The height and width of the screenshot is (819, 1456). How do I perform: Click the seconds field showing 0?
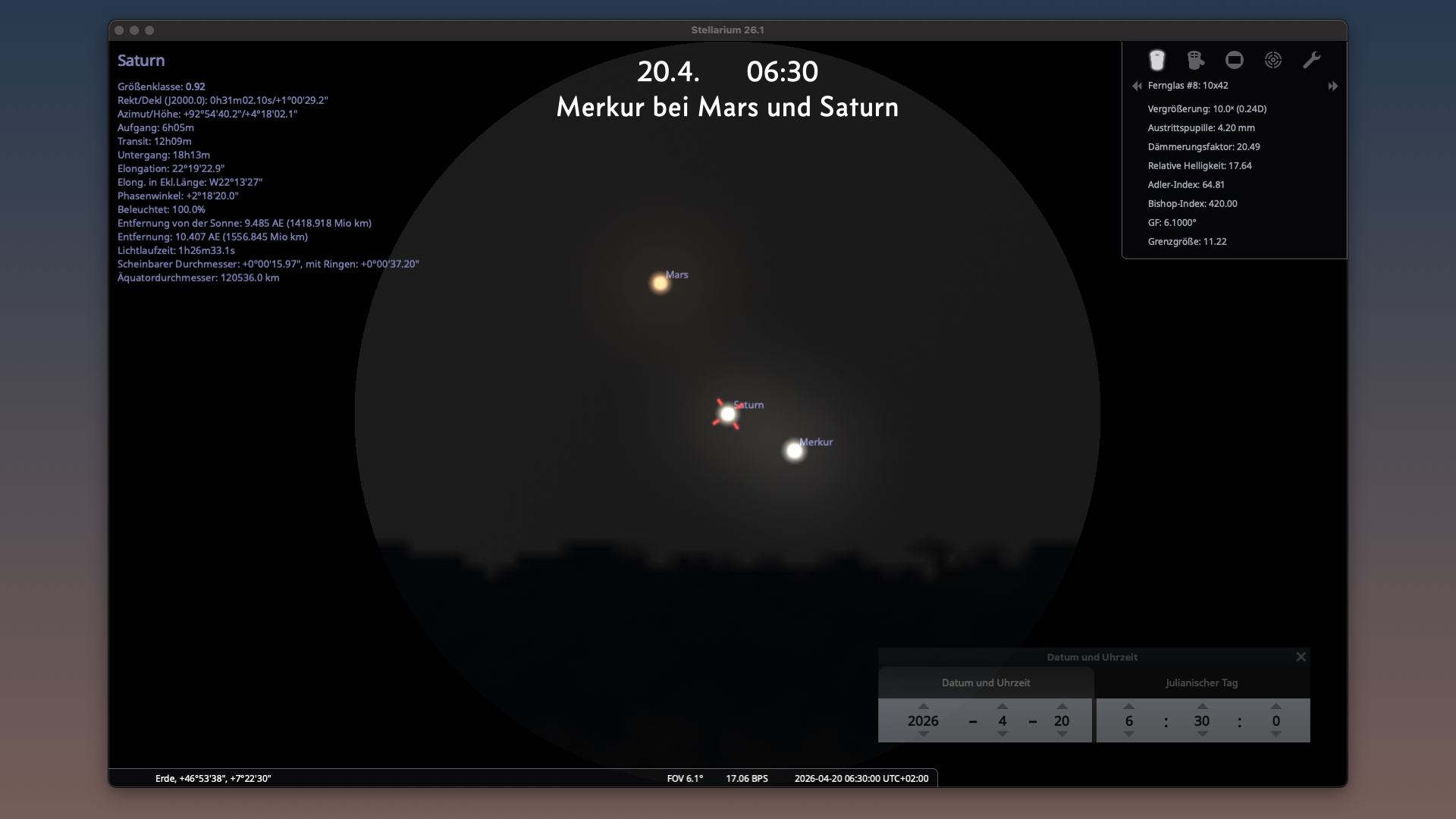click(1276, 721)
